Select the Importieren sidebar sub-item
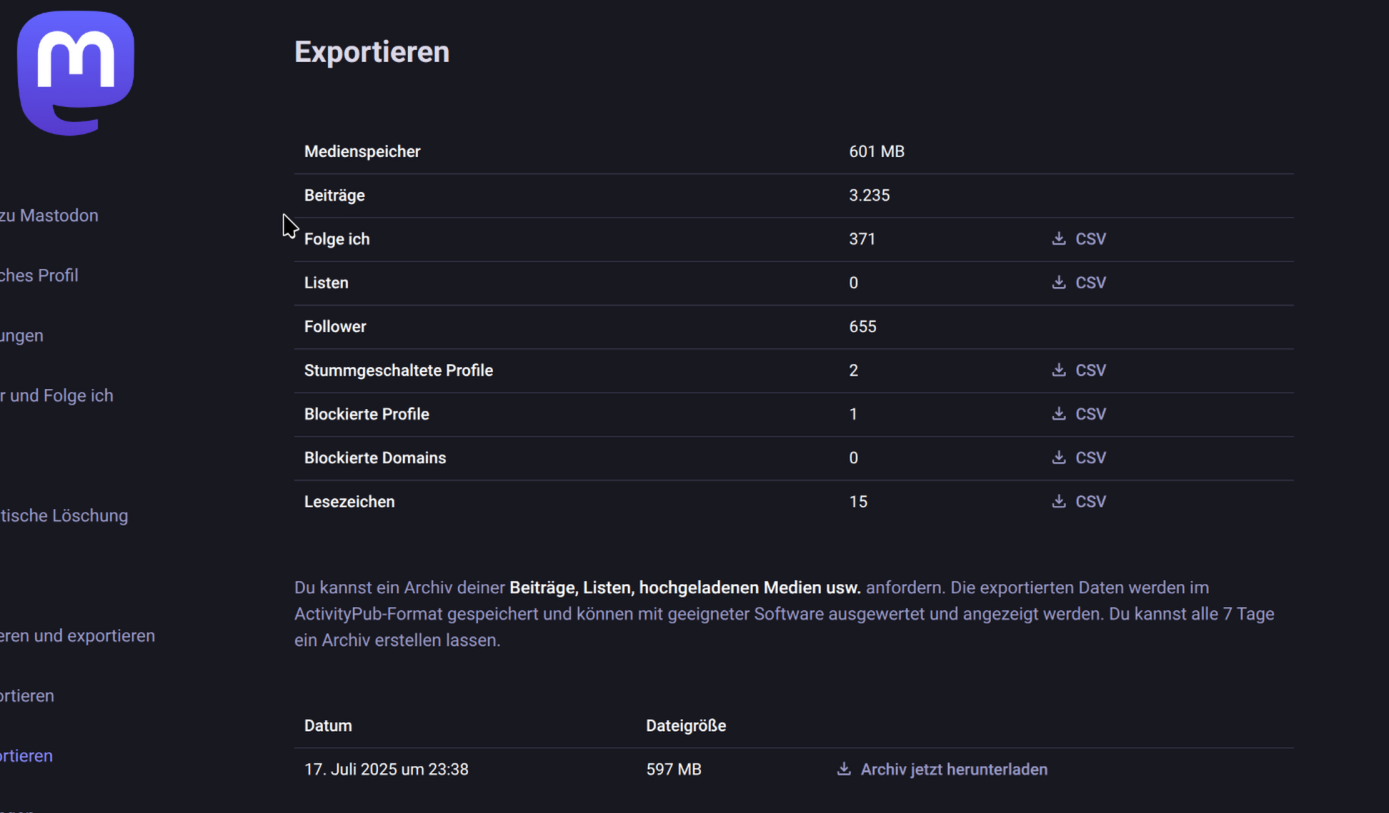Image resolution: width=1389 pixels, height=813 pixels. pos(27,696)
